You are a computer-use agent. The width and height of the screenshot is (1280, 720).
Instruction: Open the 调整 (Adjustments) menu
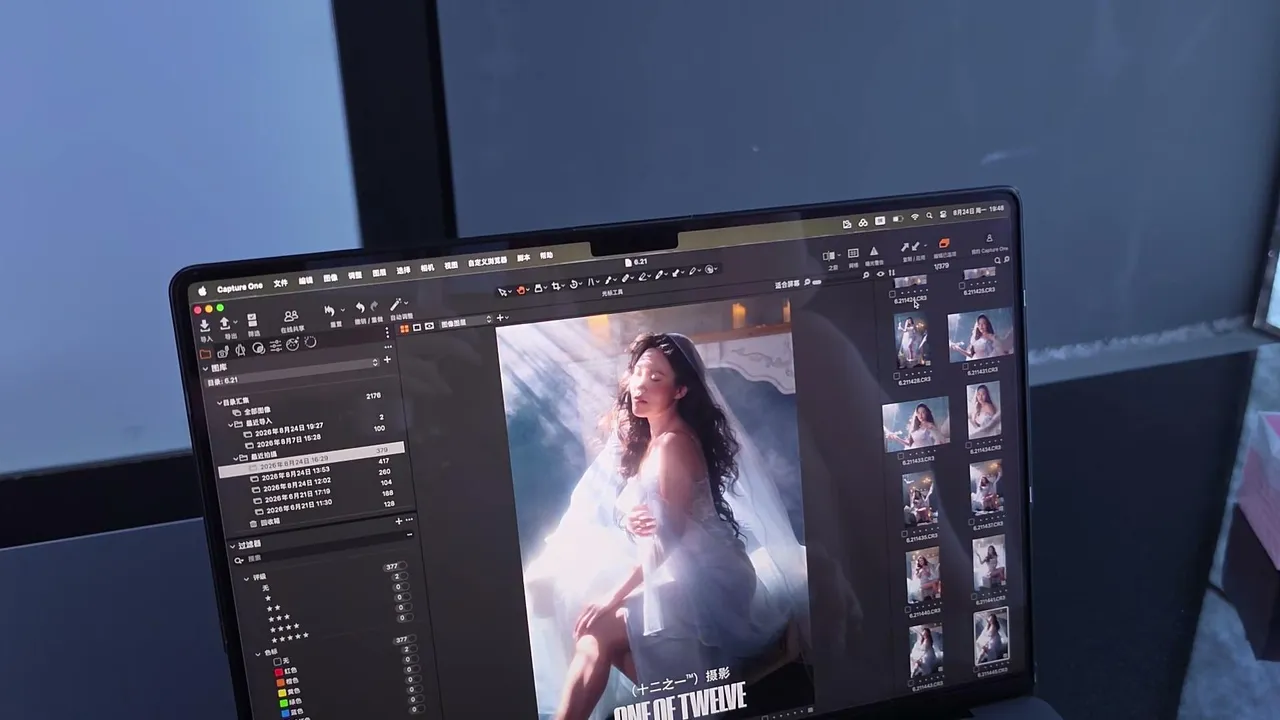click(355, 275)
